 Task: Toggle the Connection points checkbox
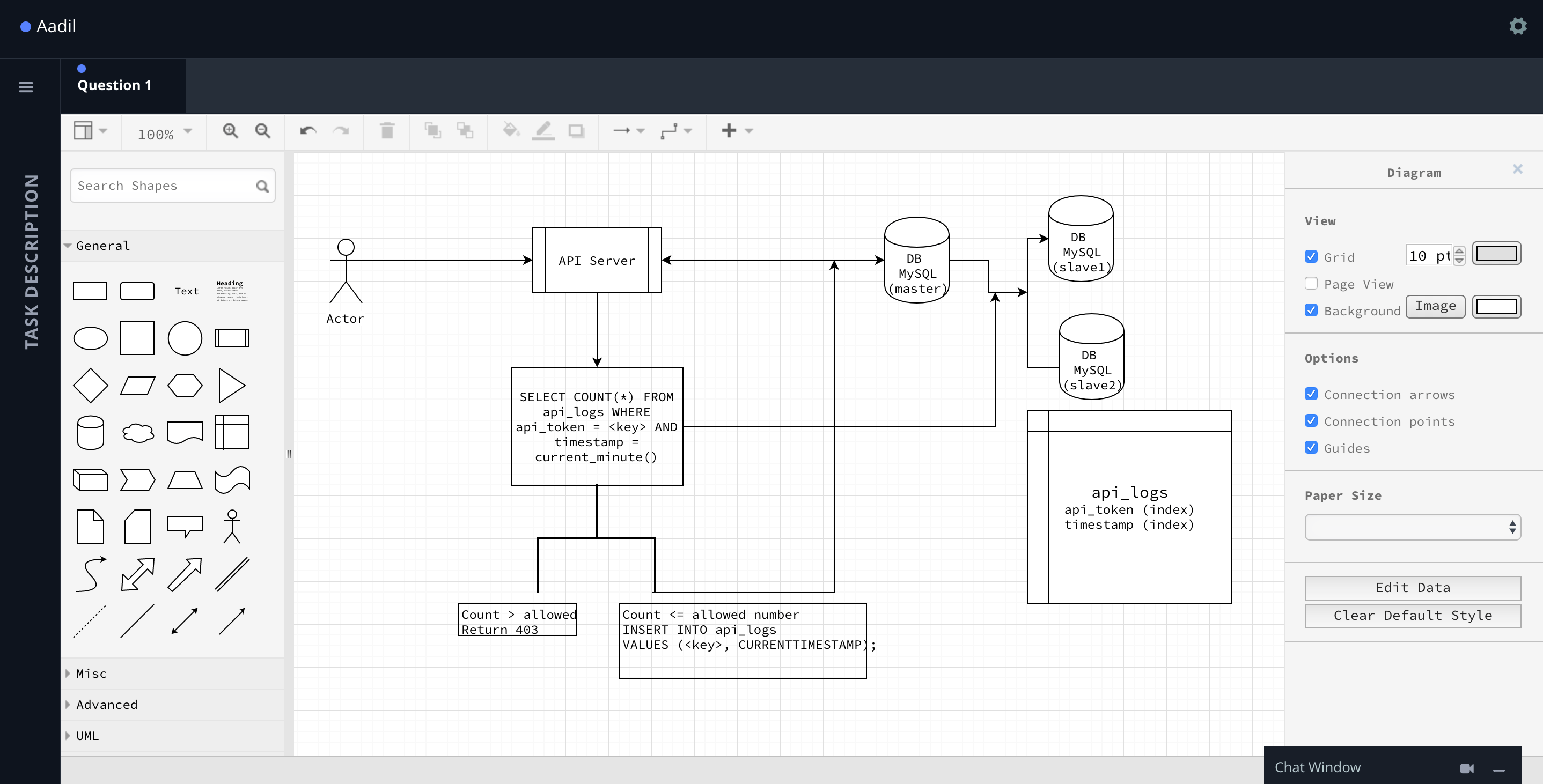(1311, 420)
